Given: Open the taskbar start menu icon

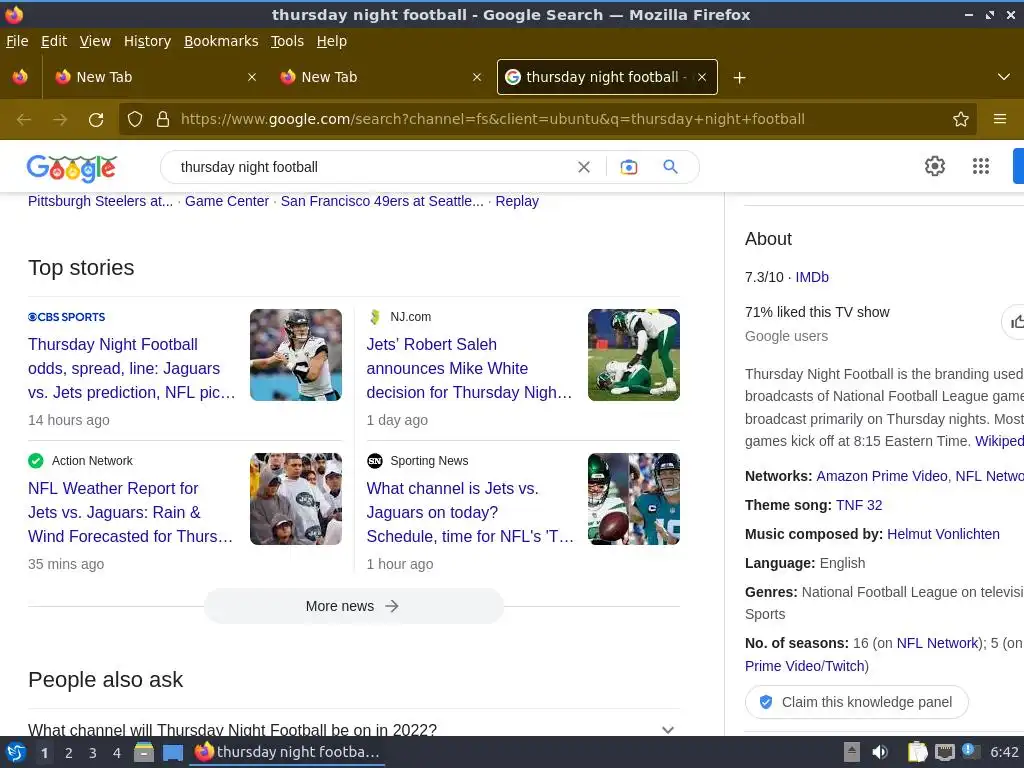Looking at the screenshot, I should pos(16,752).
